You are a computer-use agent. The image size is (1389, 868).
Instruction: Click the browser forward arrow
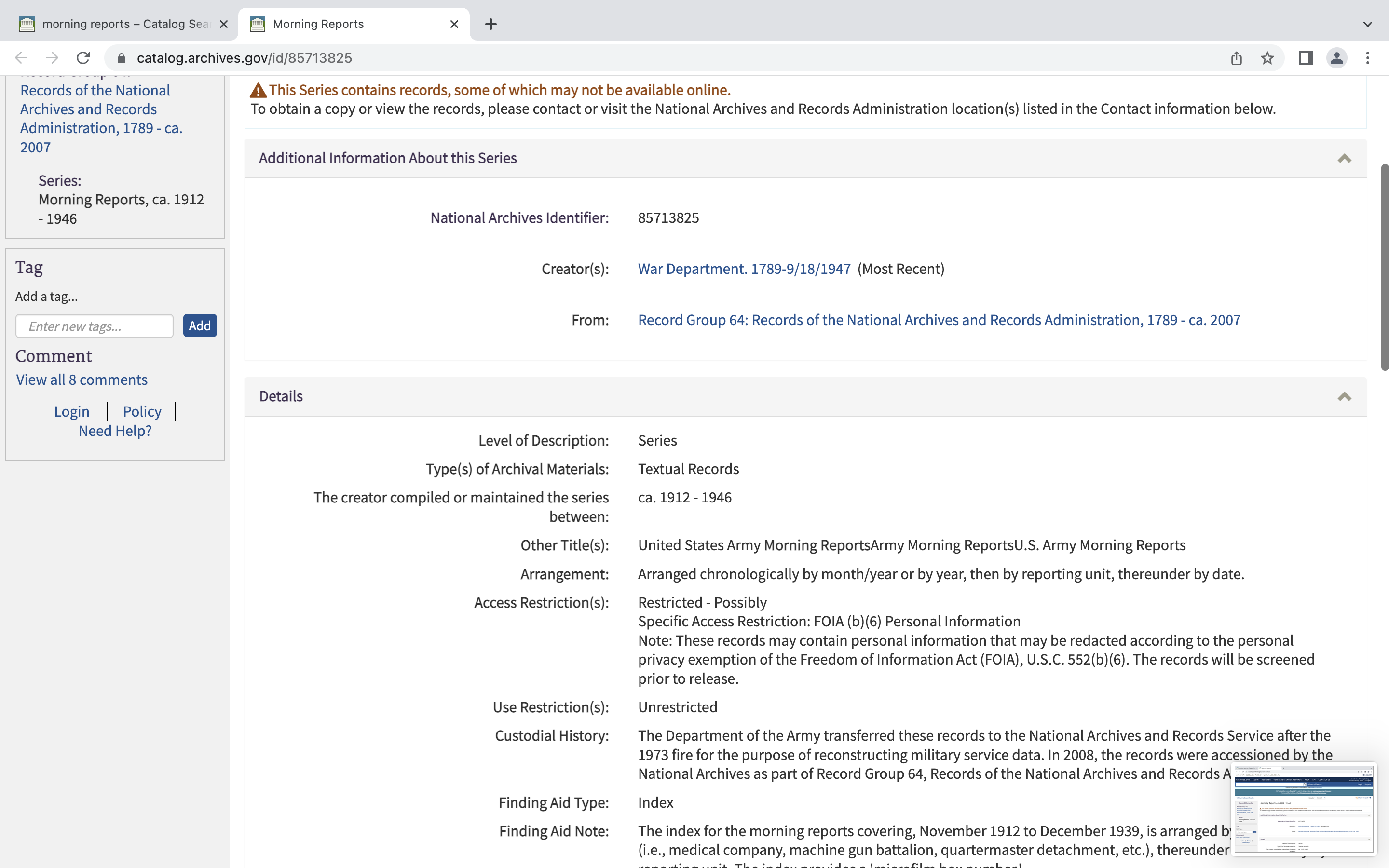[52, 58]
